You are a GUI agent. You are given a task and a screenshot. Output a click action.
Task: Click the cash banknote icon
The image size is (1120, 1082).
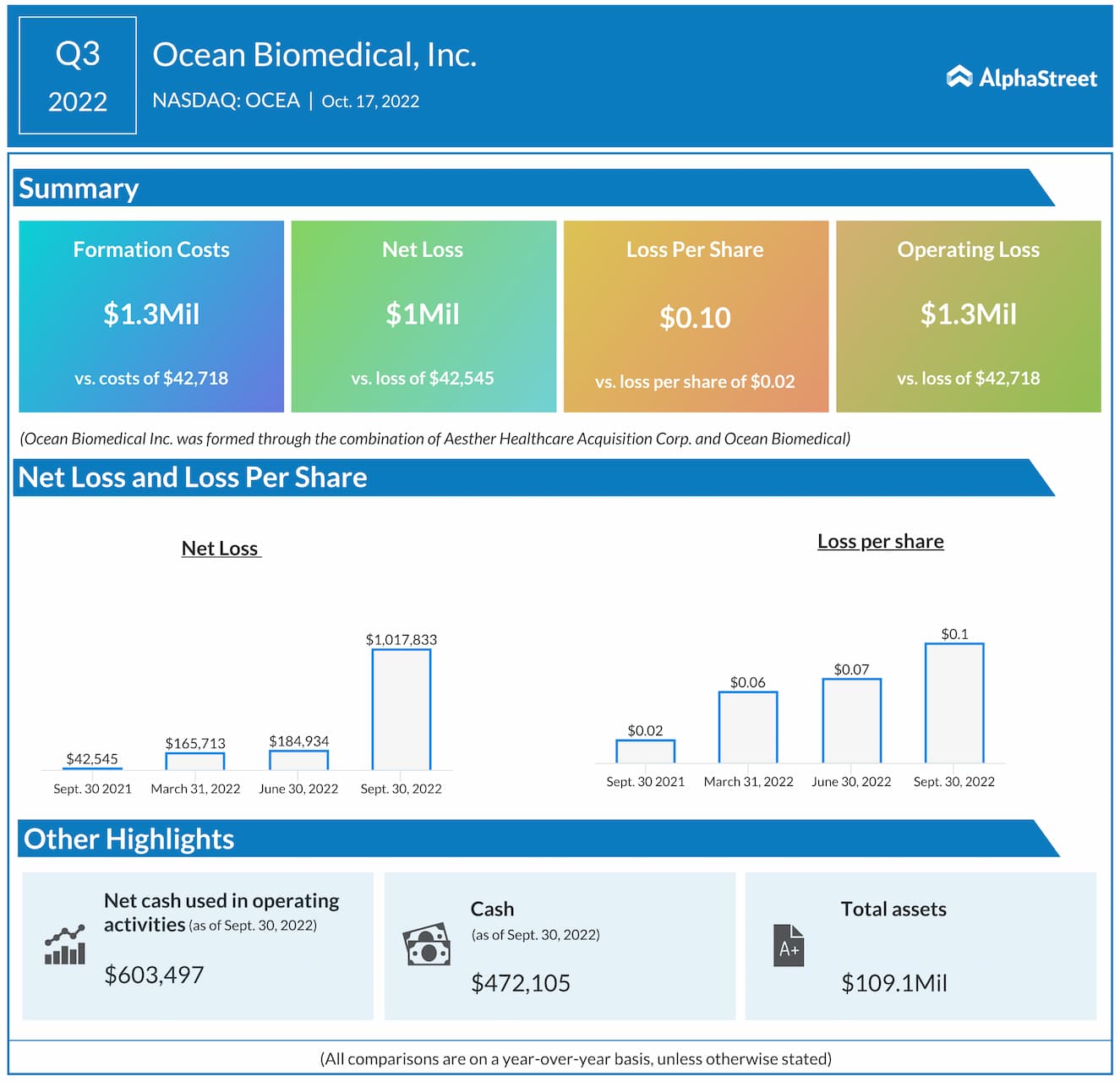pyautogui.click(x=427, y=945)
